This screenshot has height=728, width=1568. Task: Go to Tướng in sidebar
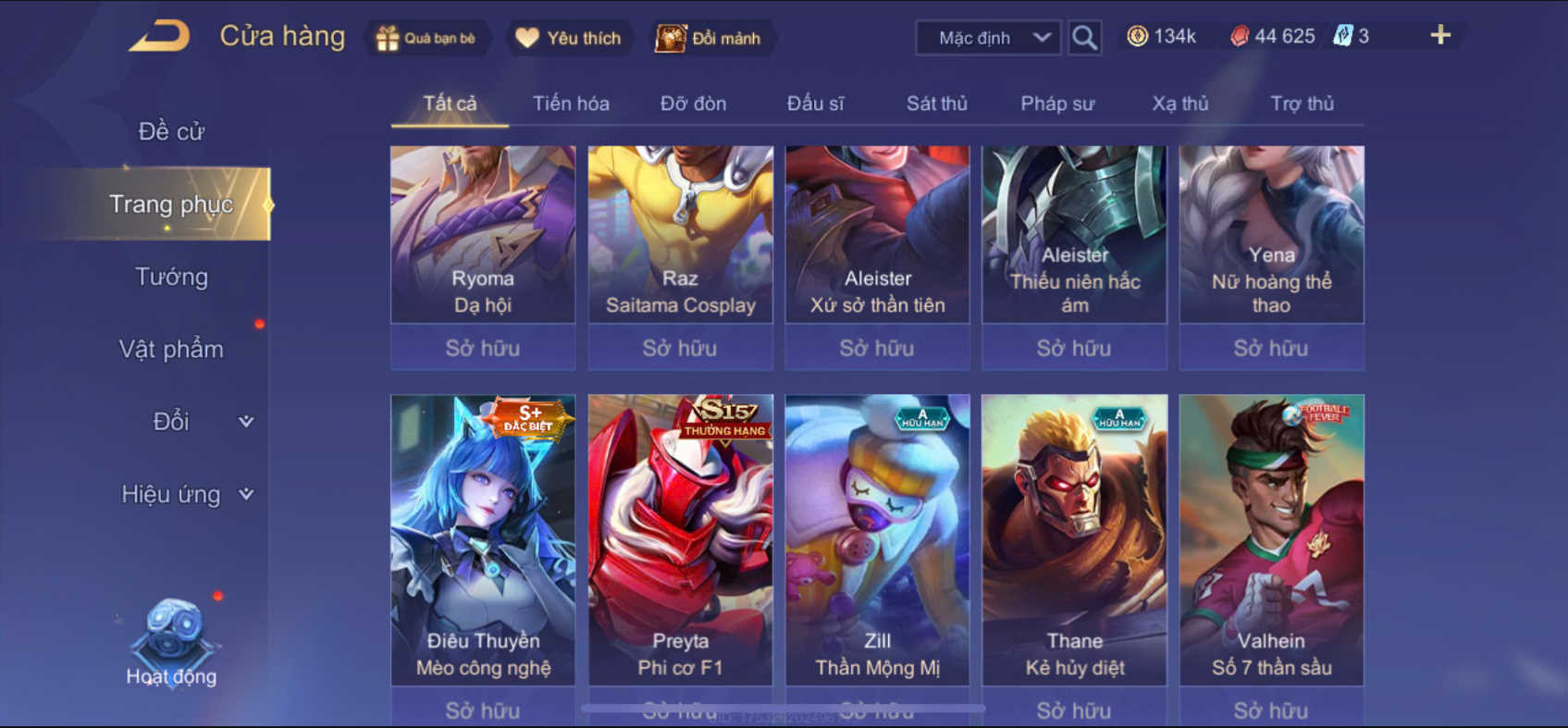[172, 277]
